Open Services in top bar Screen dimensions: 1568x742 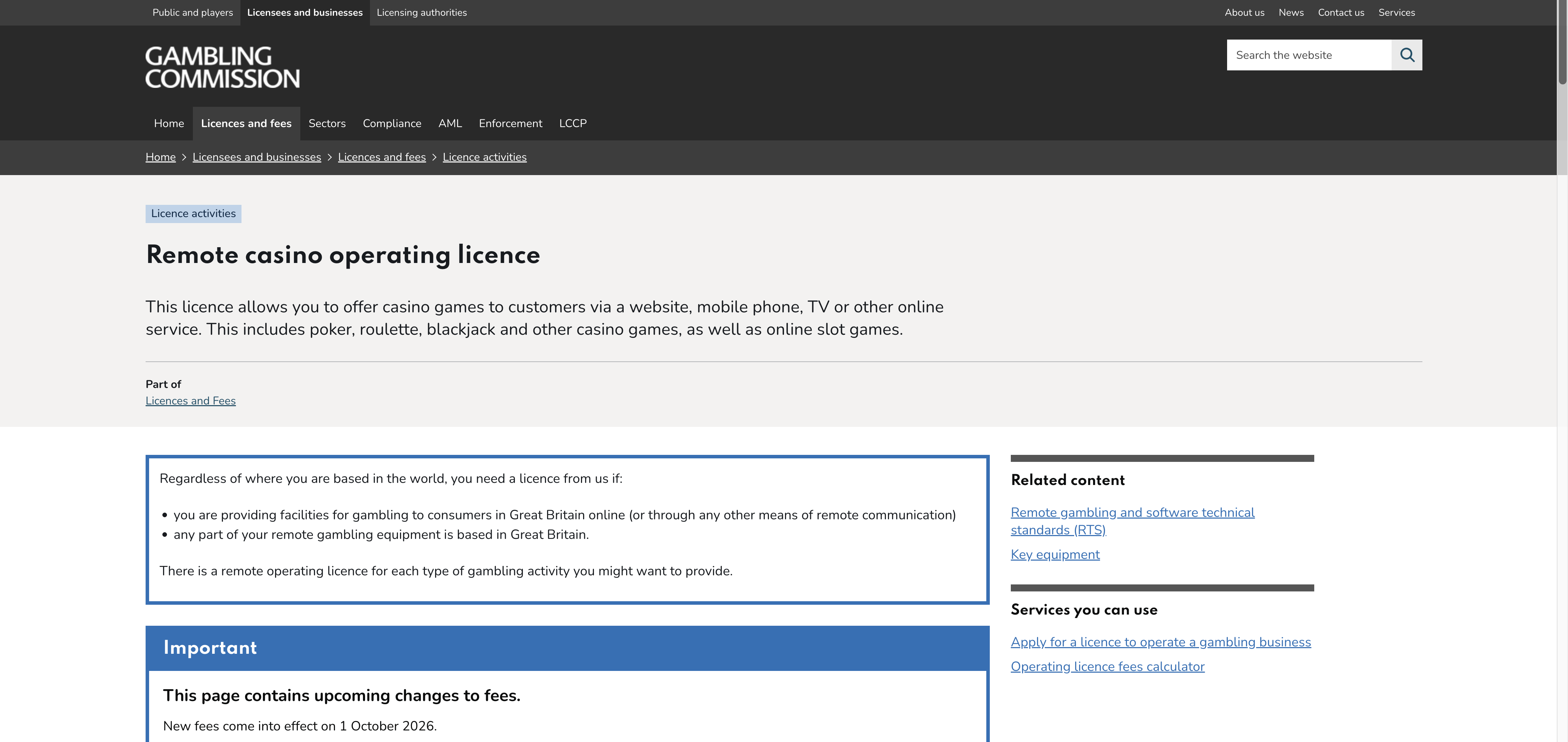pyautogui.click(x=1396, y=12)
